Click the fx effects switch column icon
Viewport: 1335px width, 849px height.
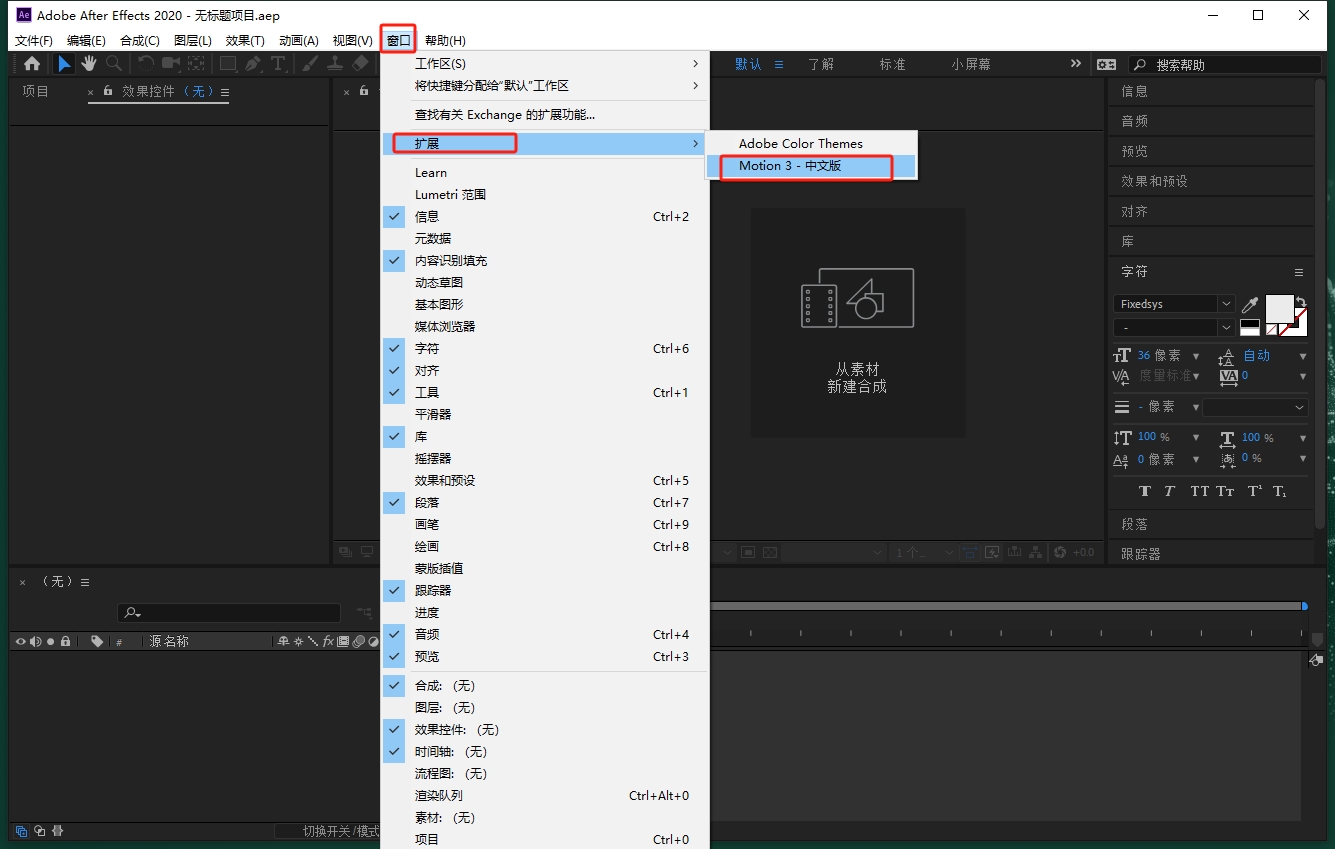pos(327,641)
